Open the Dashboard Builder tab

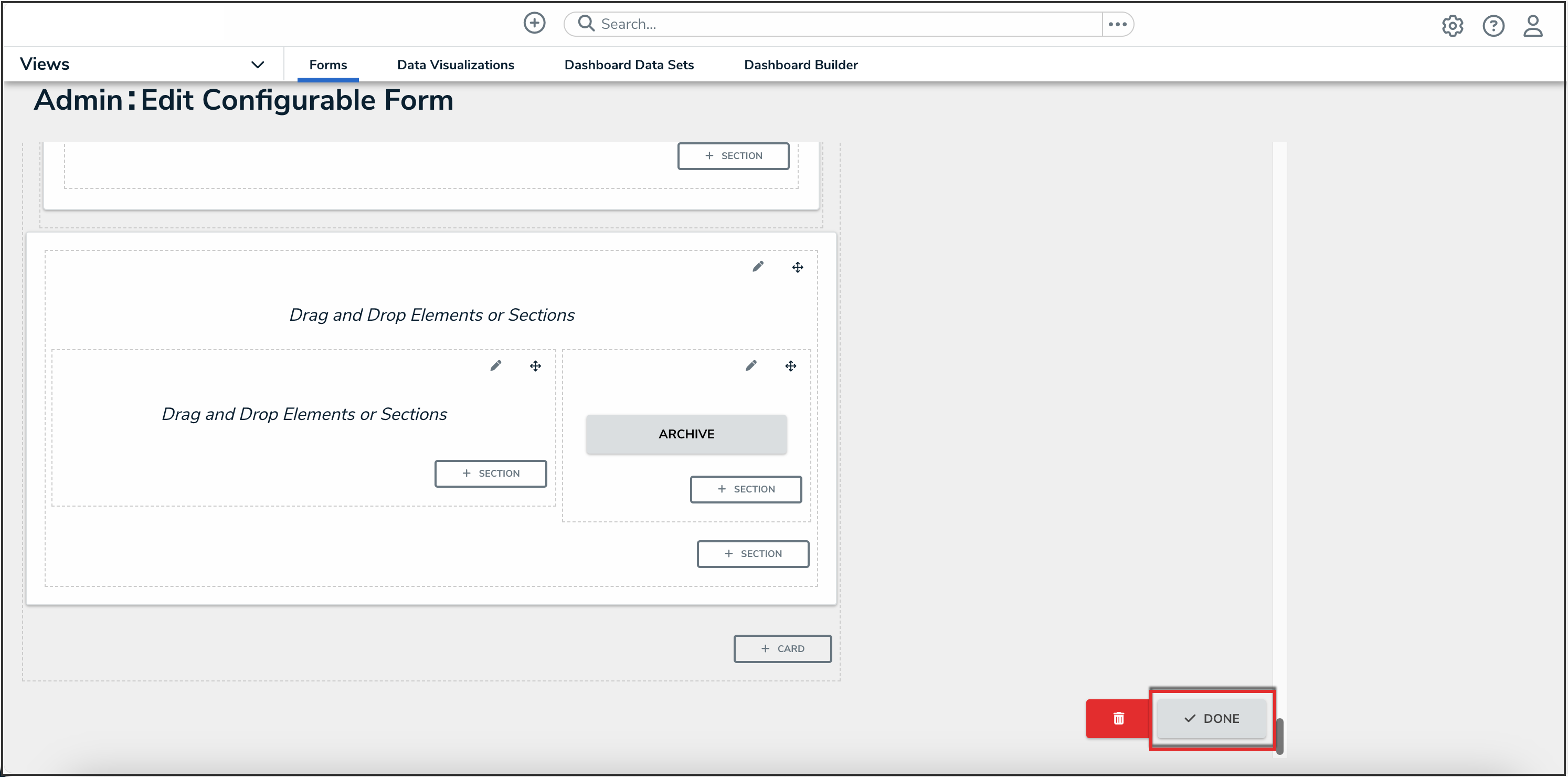[x=800, y=65]
